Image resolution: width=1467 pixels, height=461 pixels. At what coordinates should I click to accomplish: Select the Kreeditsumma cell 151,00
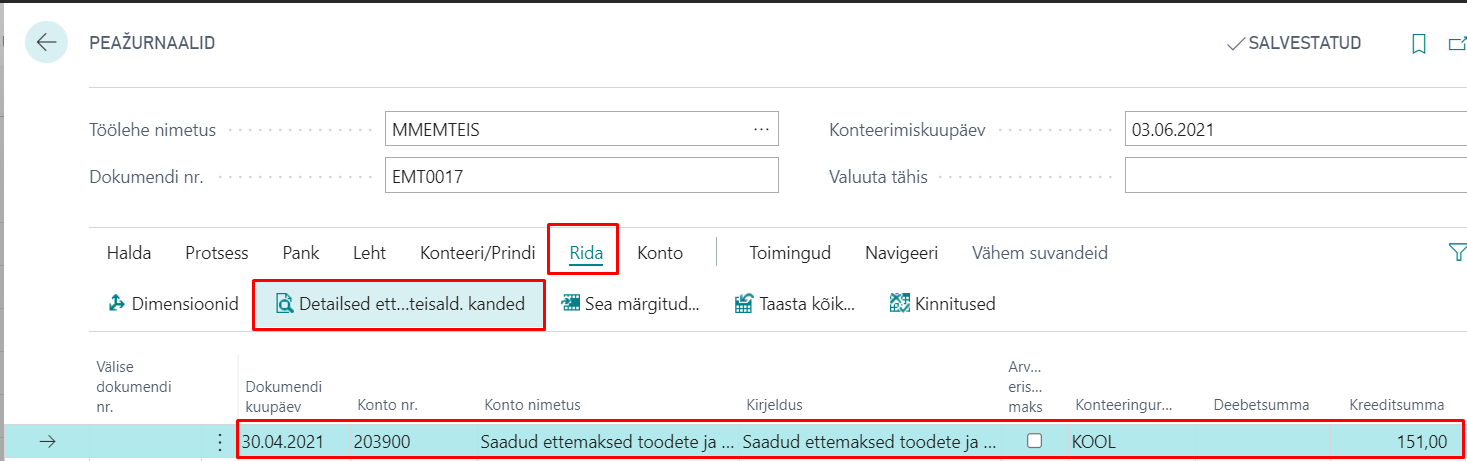[1400, 442]
